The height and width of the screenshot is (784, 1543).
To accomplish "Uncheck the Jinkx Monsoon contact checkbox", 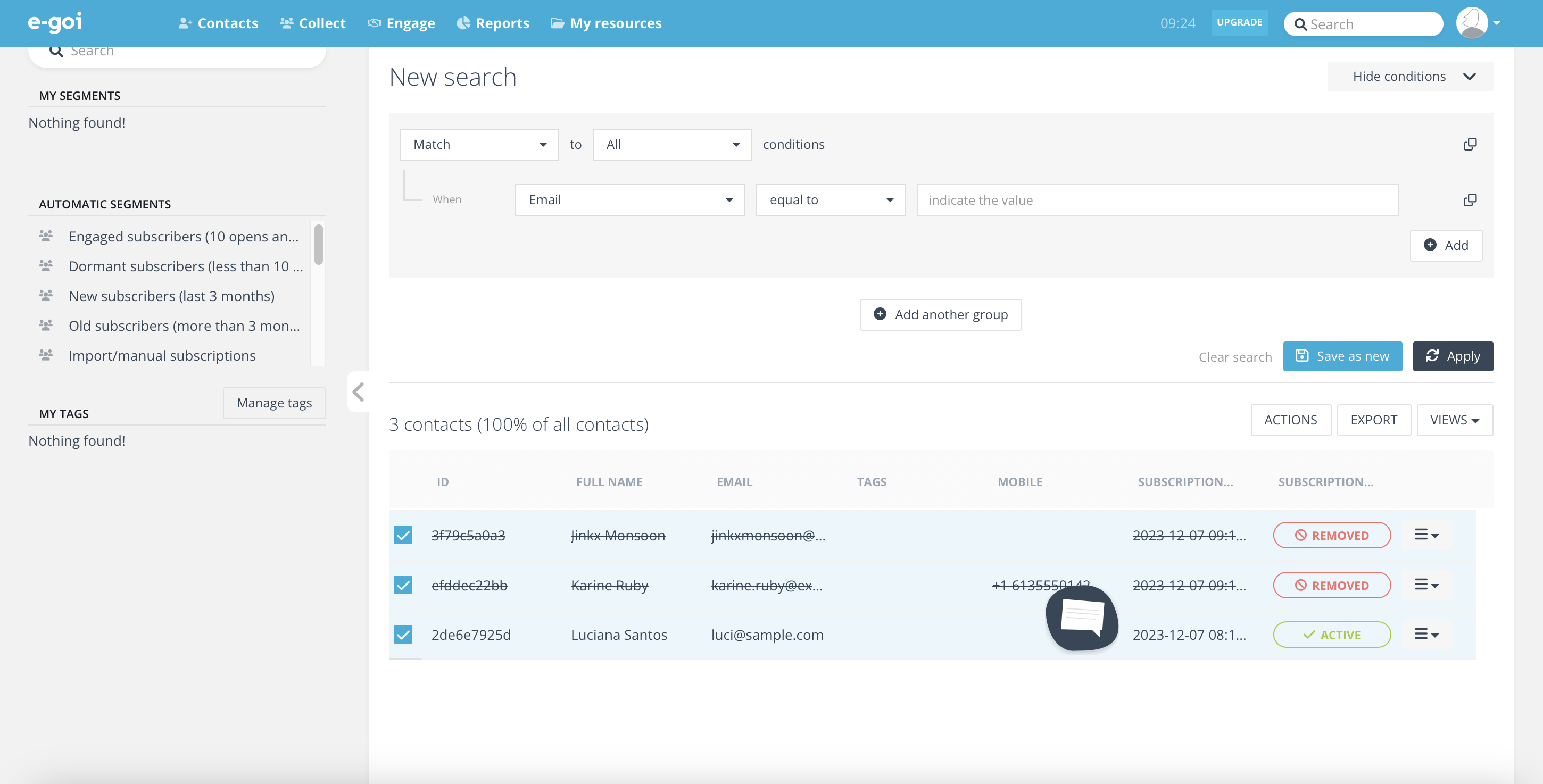I will click(403, 535).
